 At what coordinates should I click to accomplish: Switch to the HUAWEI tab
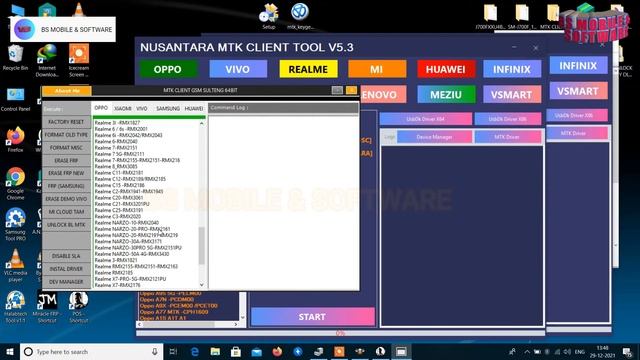coord(194,108)
